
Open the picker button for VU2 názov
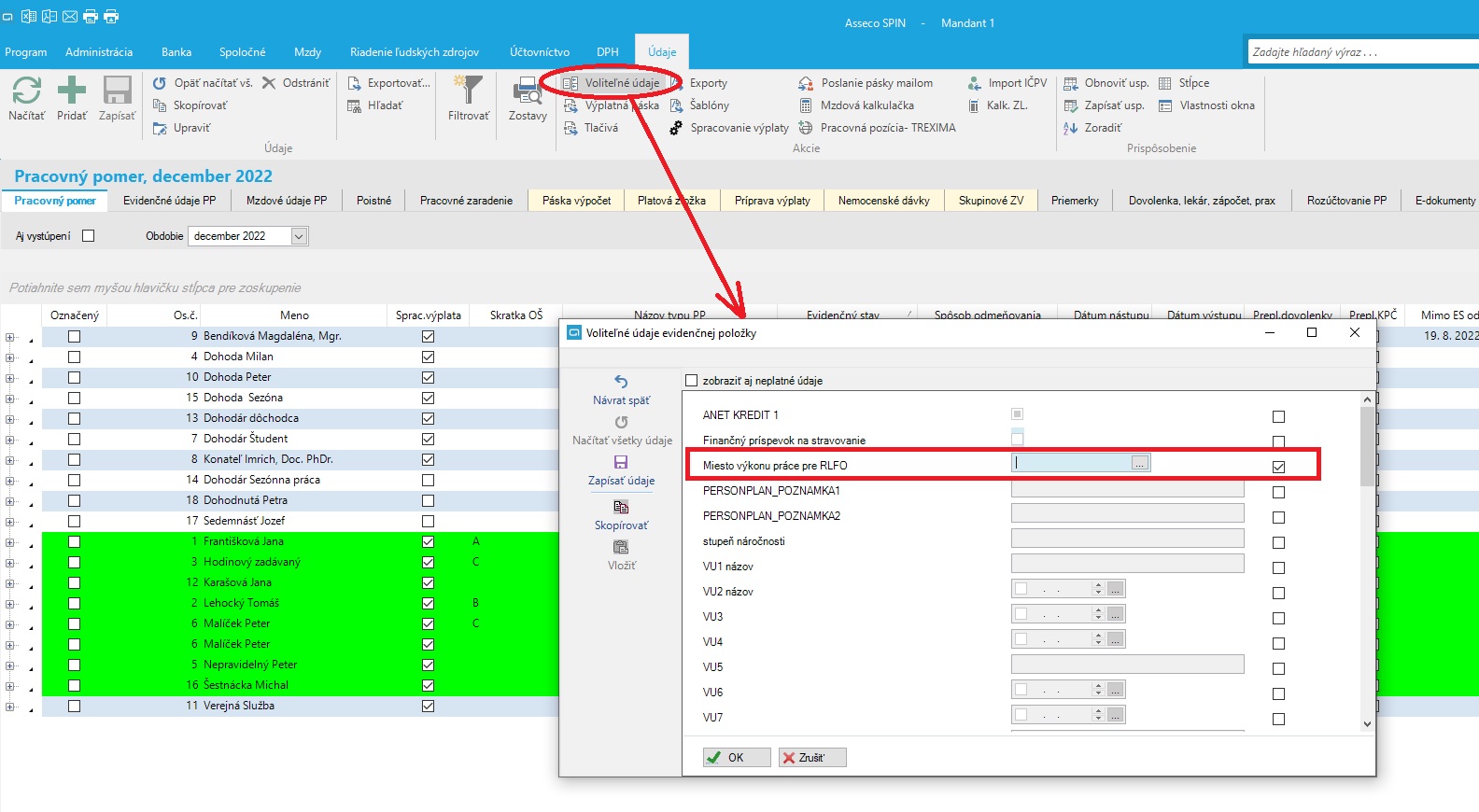point(1115,589)
